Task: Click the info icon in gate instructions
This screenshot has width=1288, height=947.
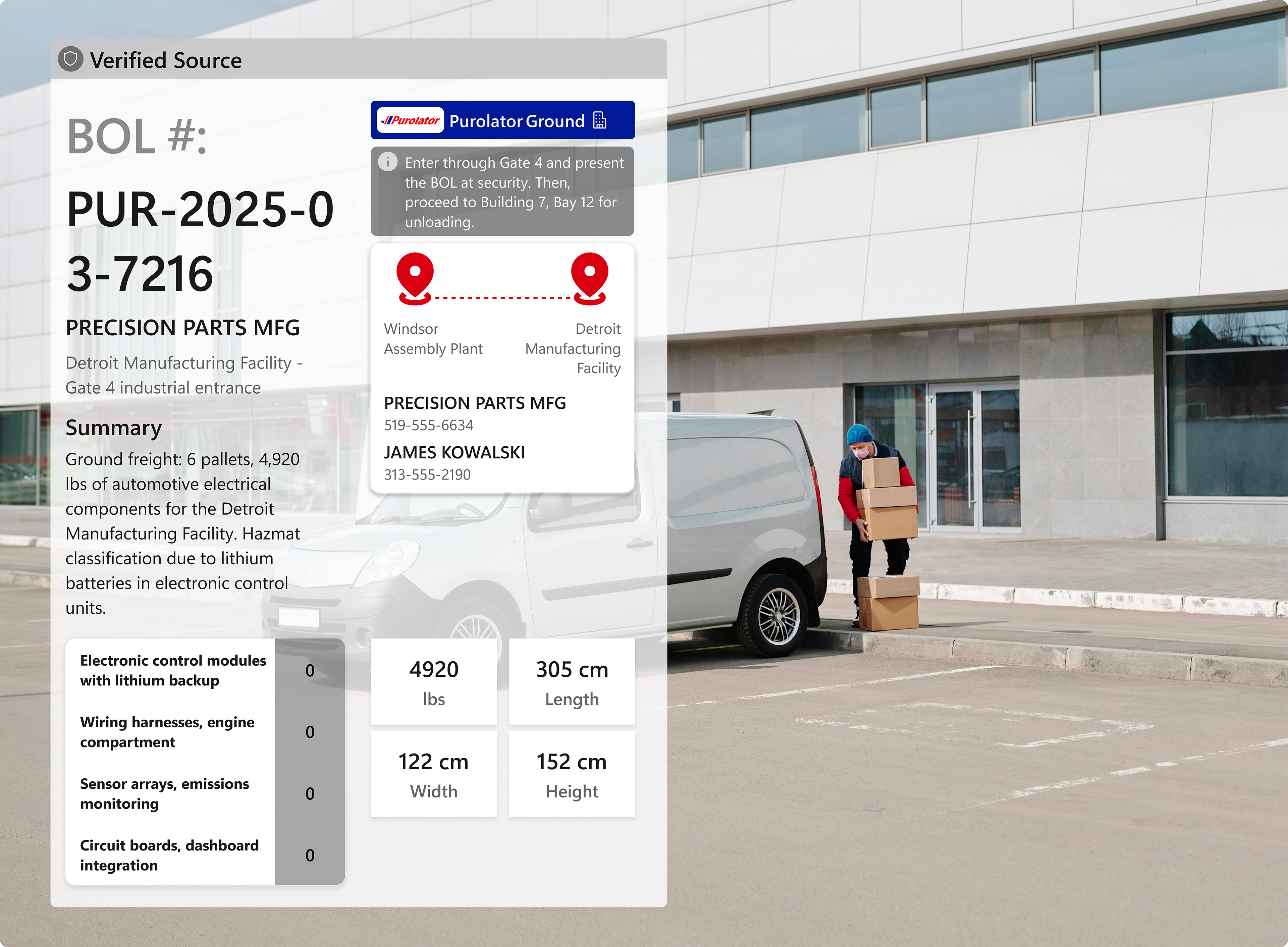Action: coord(388,162)
